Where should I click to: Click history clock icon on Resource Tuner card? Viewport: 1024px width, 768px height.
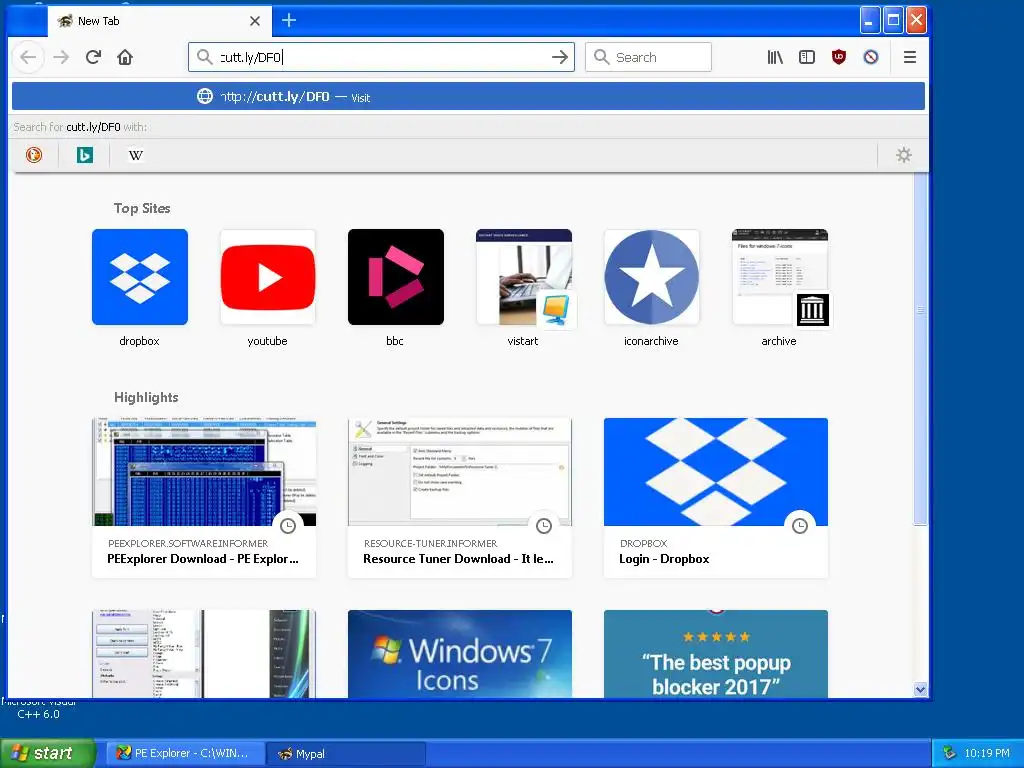(x=544, y=526)
